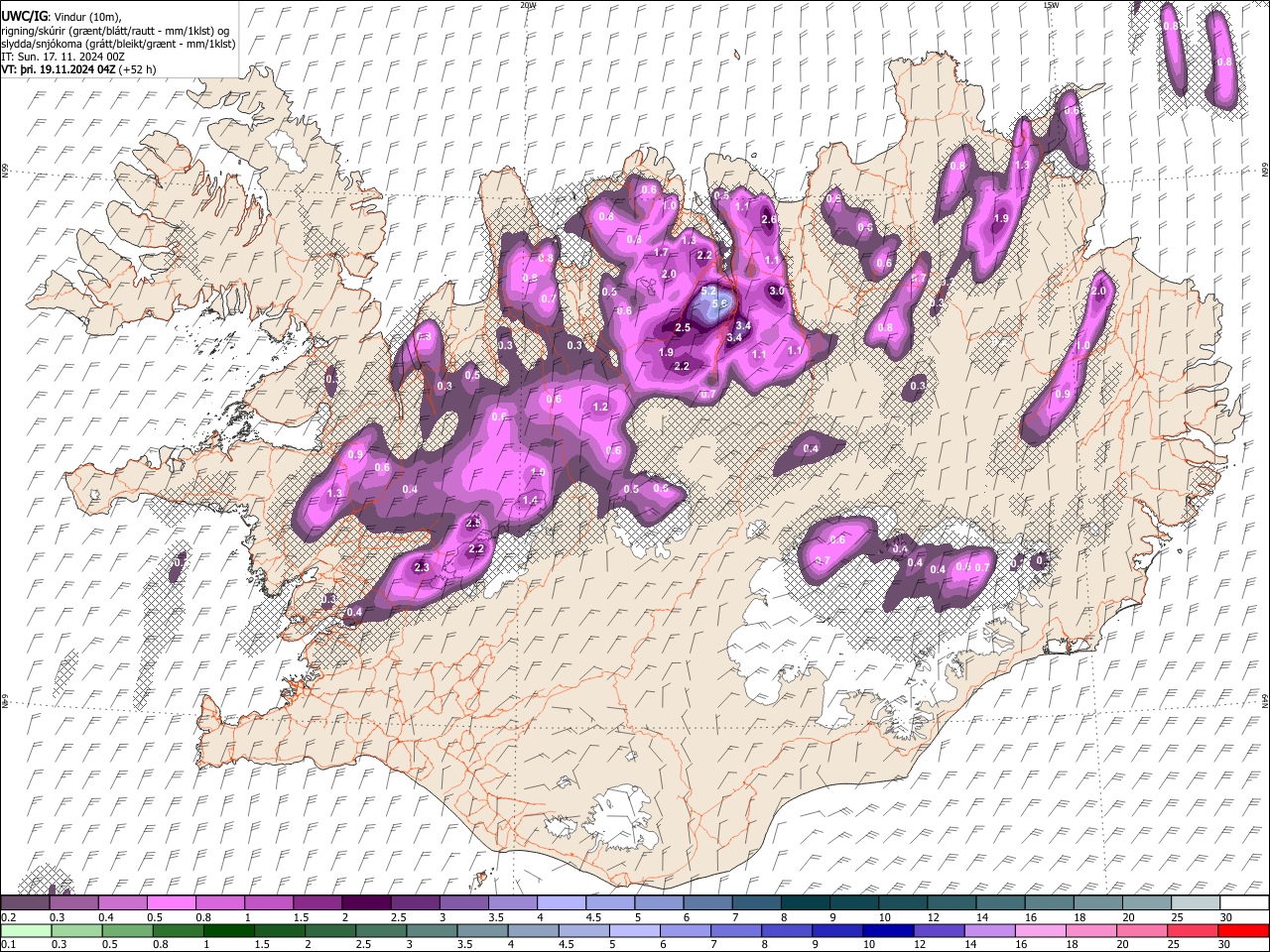Select the dark teal swatch between 8 and 9
The image size is (1270, 952).
[805, 903]
